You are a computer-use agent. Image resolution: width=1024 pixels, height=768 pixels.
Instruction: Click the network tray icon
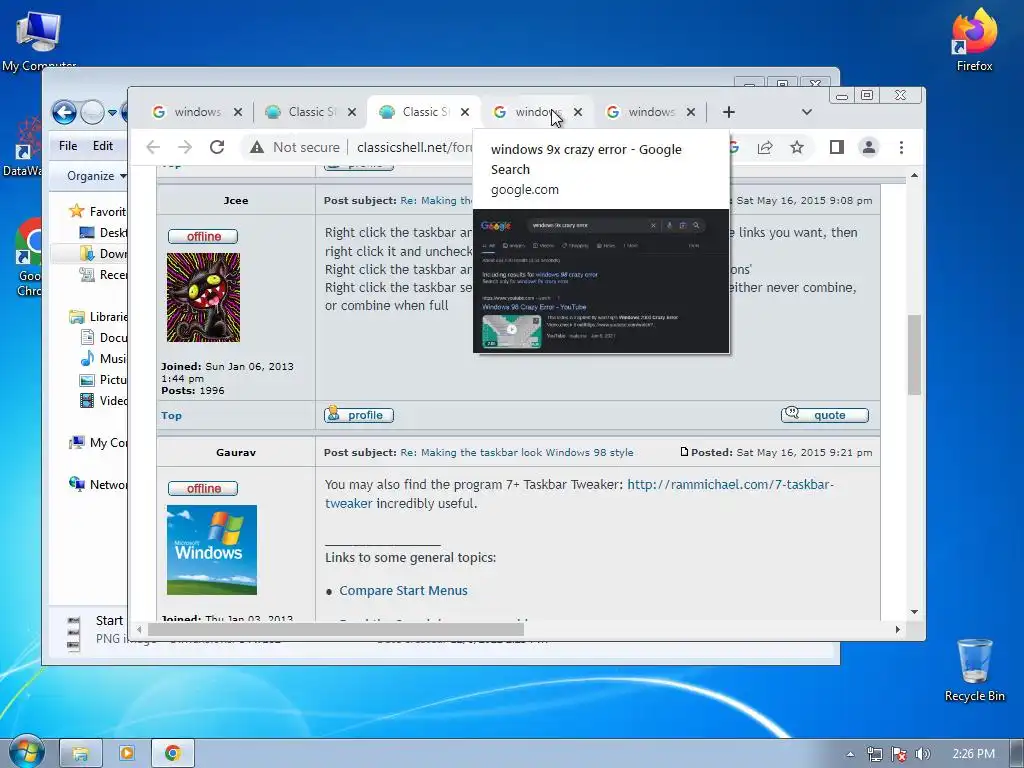tap(874, 754)
